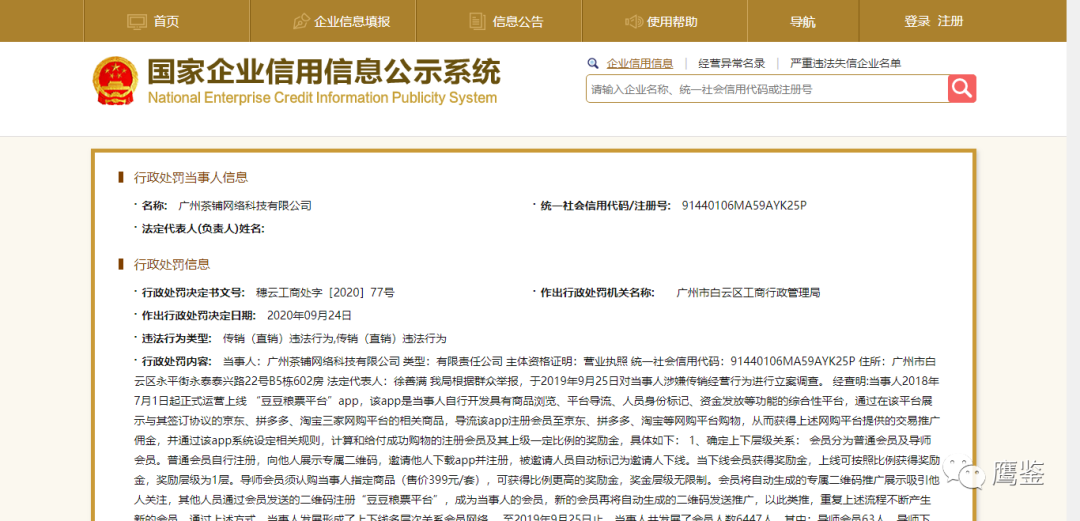1080x521 pixels.
Task: Click the 行政处罚当事人信息 section heading
Action: pos(191,177)
